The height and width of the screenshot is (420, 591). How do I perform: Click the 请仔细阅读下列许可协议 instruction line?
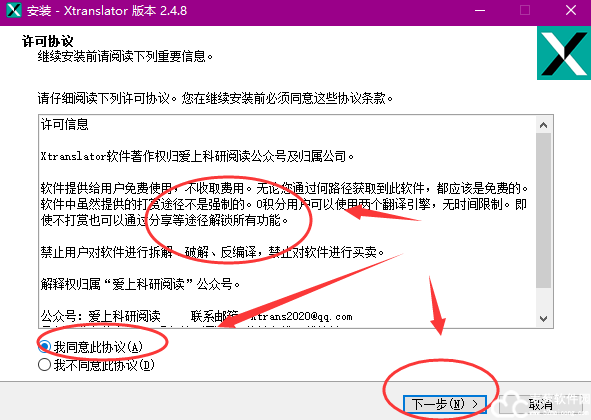point(215,98)
